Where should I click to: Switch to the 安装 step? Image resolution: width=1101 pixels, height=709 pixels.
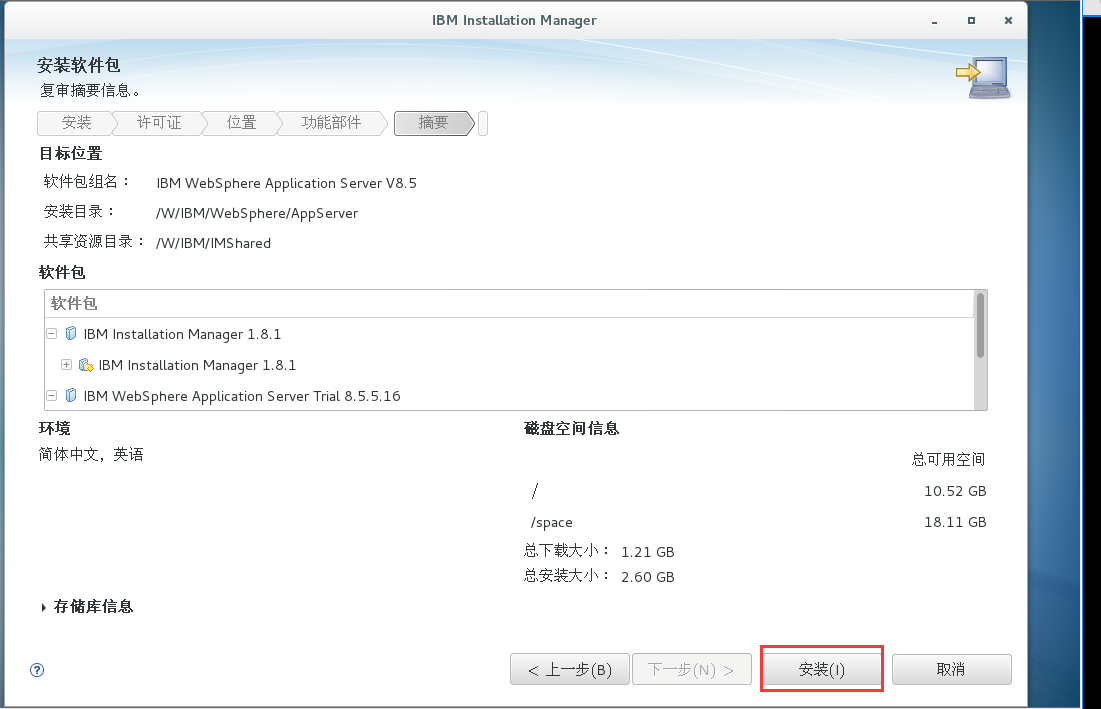pyautogui.click(x=76, y=123)
